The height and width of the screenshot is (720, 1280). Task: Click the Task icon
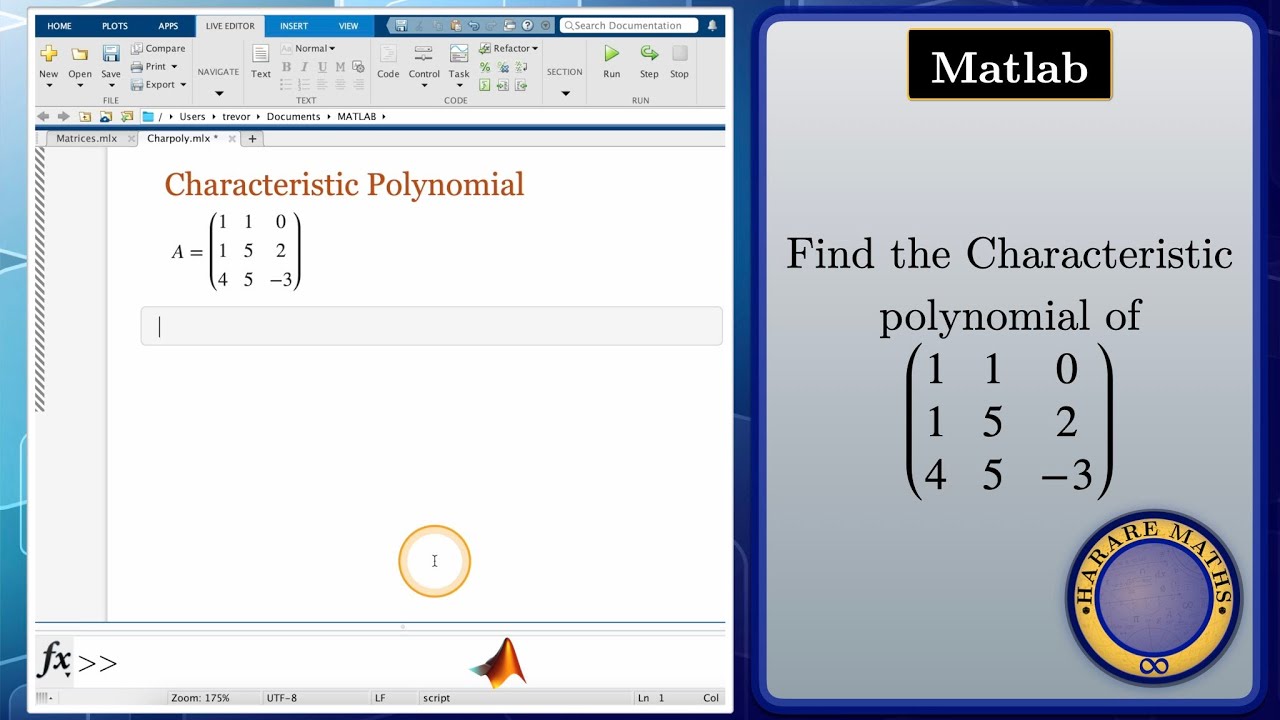[x=459, y=53]
